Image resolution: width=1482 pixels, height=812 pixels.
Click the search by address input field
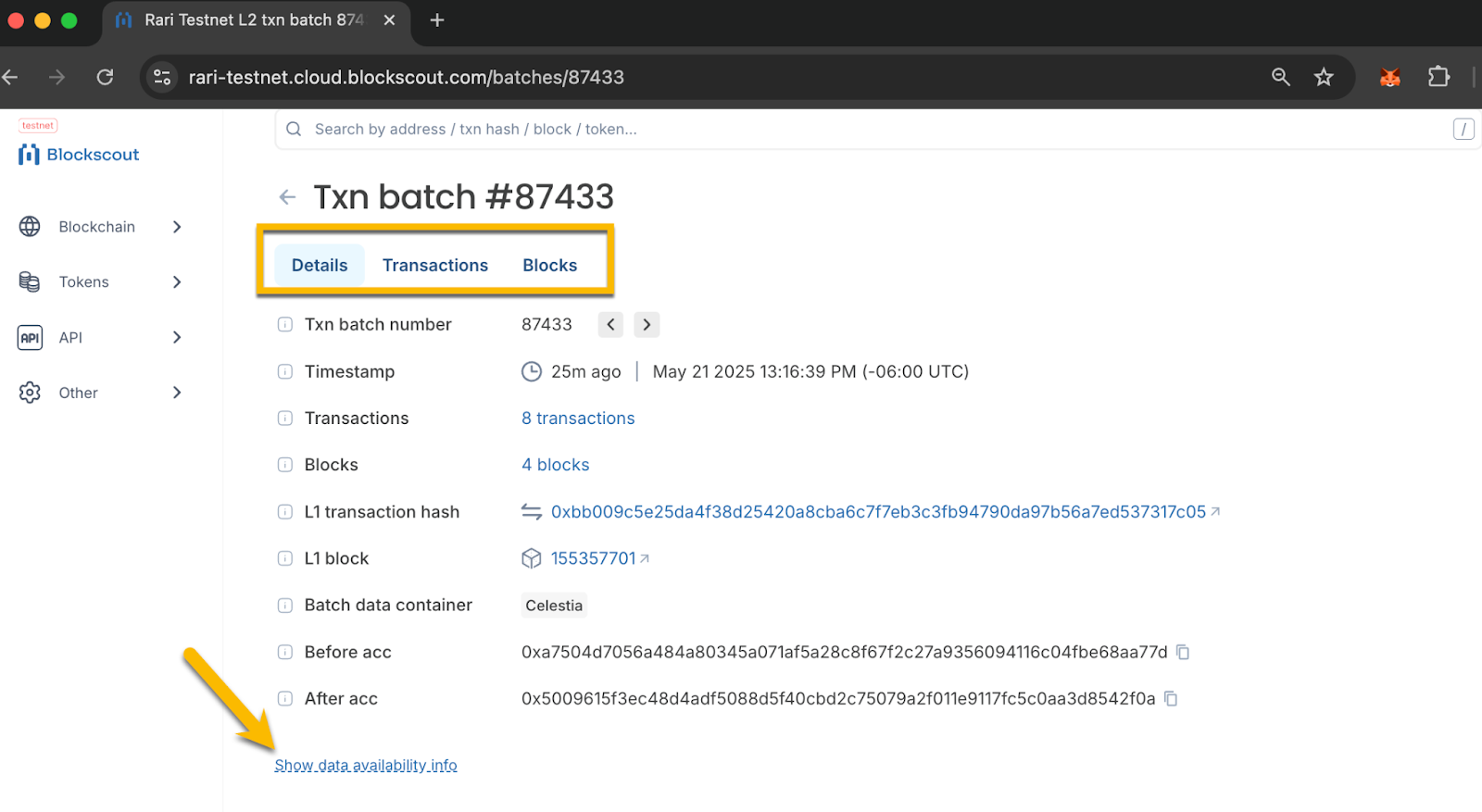878,130
